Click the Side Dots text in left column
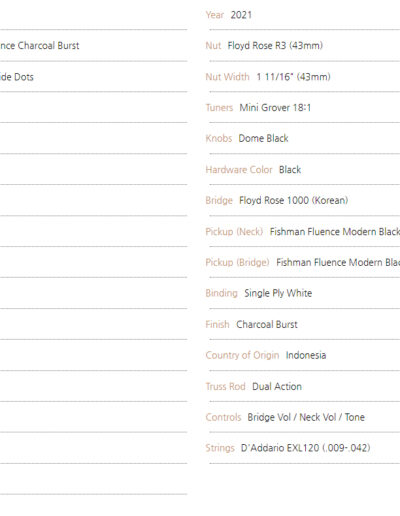 [17, 77]
